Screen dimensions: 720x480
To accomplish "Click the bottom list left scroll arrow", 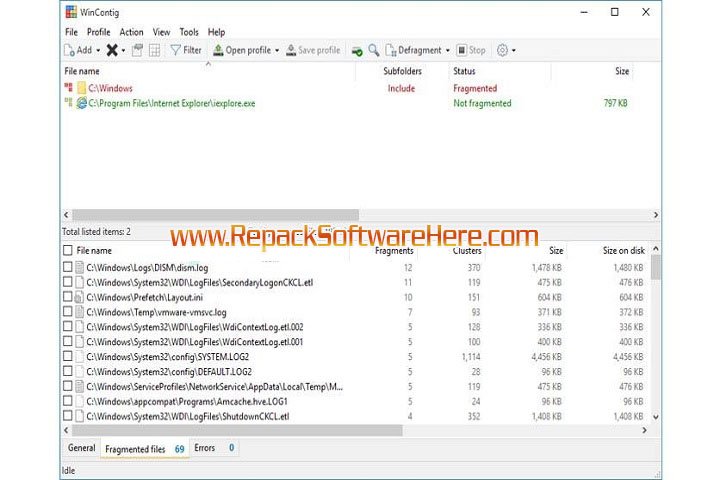I will pyautogui.click(x=66, y=430).
